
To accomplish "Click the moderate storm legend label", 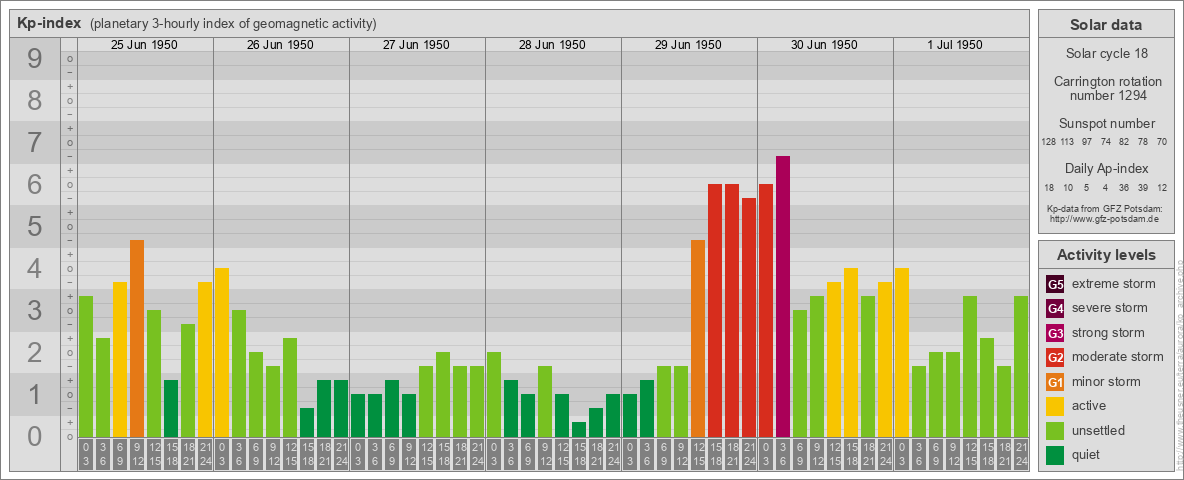I will coord(1118,357).
